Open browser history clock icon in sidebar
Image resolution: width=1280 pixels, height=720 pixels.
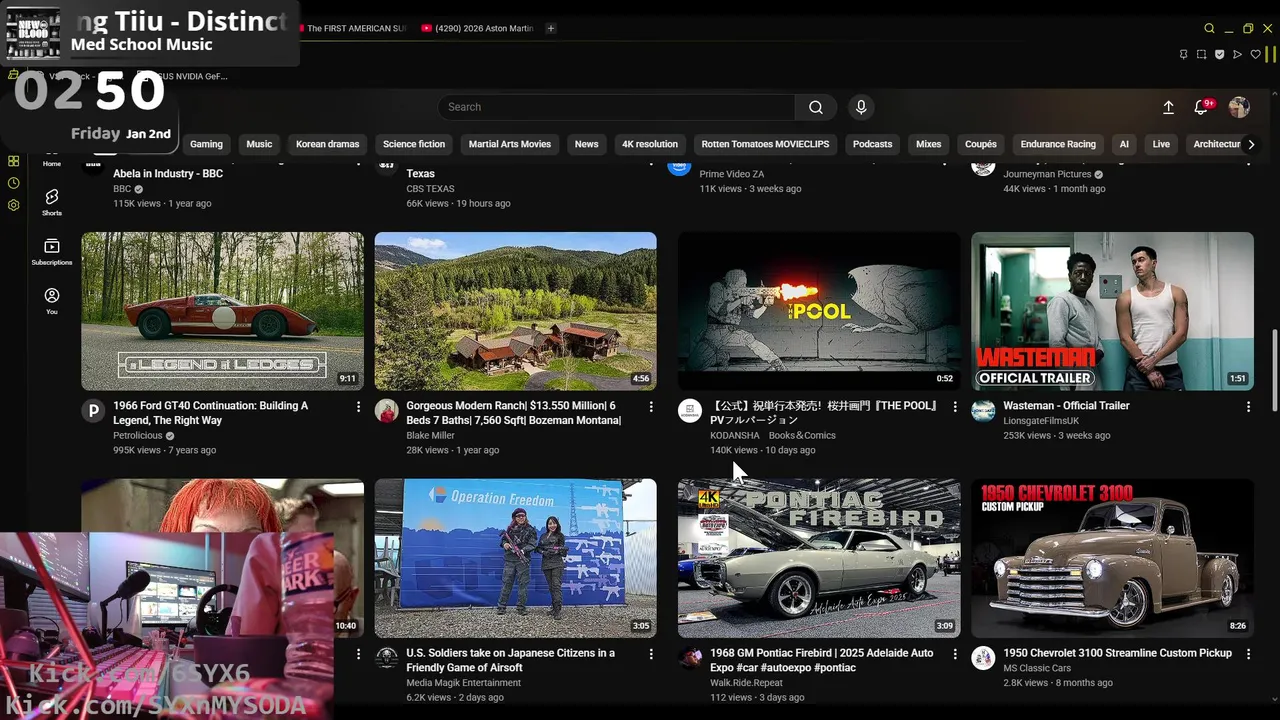[x=13, y=183]
